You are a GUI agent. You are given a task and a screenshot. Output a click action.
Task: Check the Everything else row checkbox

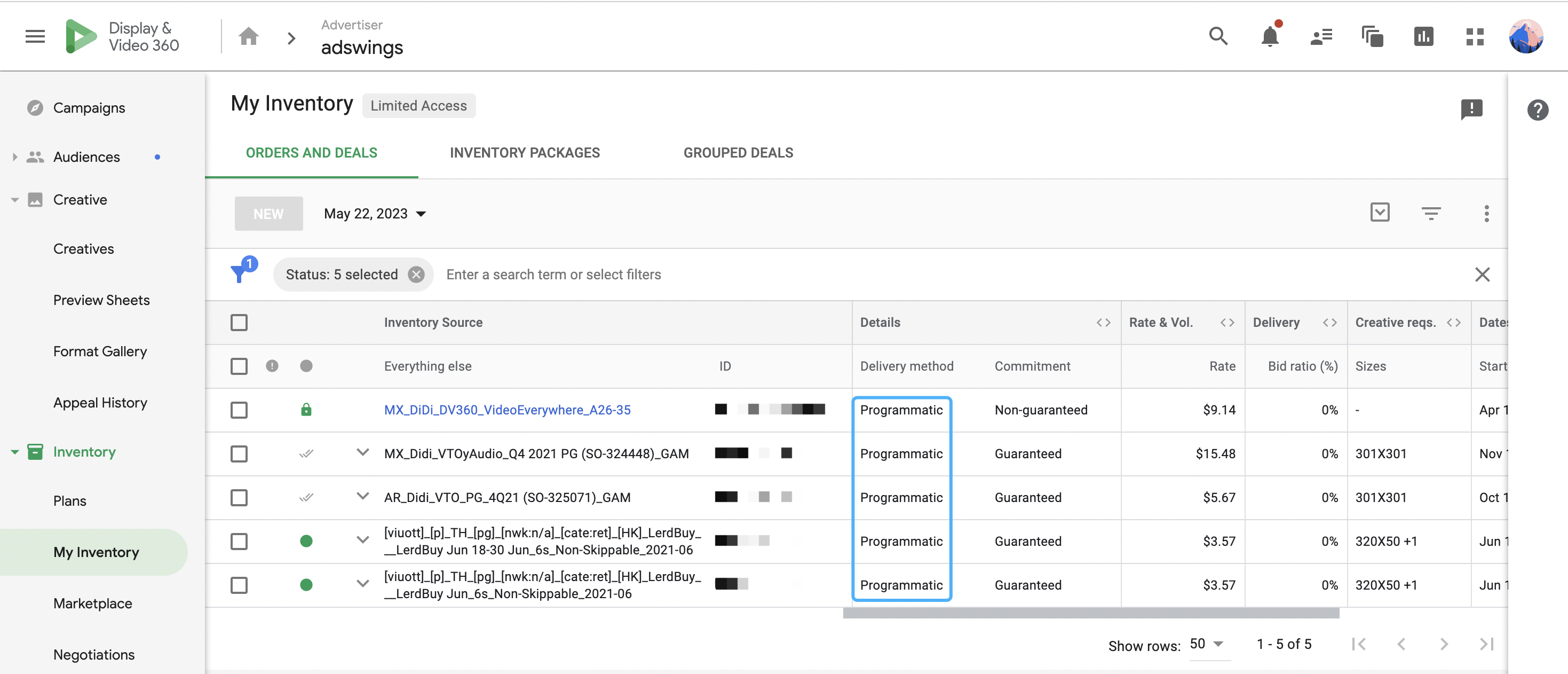(x=239, y=366)
